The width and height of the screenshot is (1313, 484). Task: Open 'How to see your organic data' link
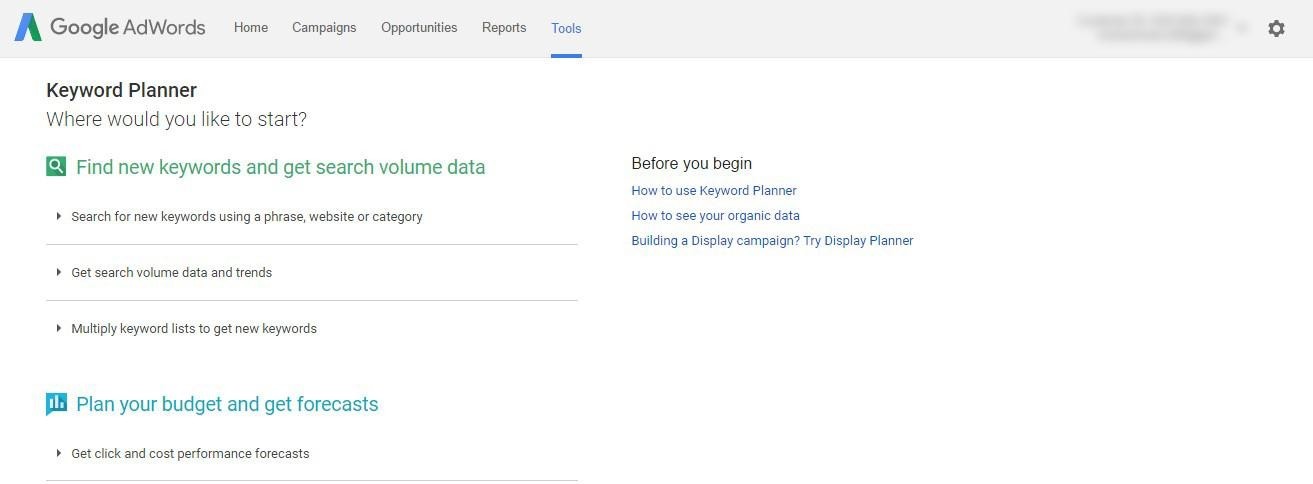click(716, 216)
